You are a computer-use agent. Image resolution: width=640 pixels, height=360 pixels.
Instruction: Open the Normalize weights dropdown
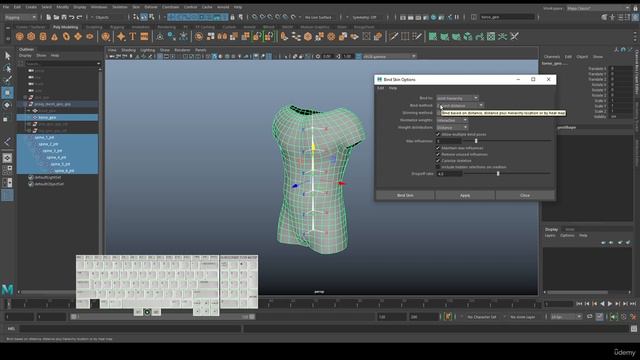(x=452, y=120)
